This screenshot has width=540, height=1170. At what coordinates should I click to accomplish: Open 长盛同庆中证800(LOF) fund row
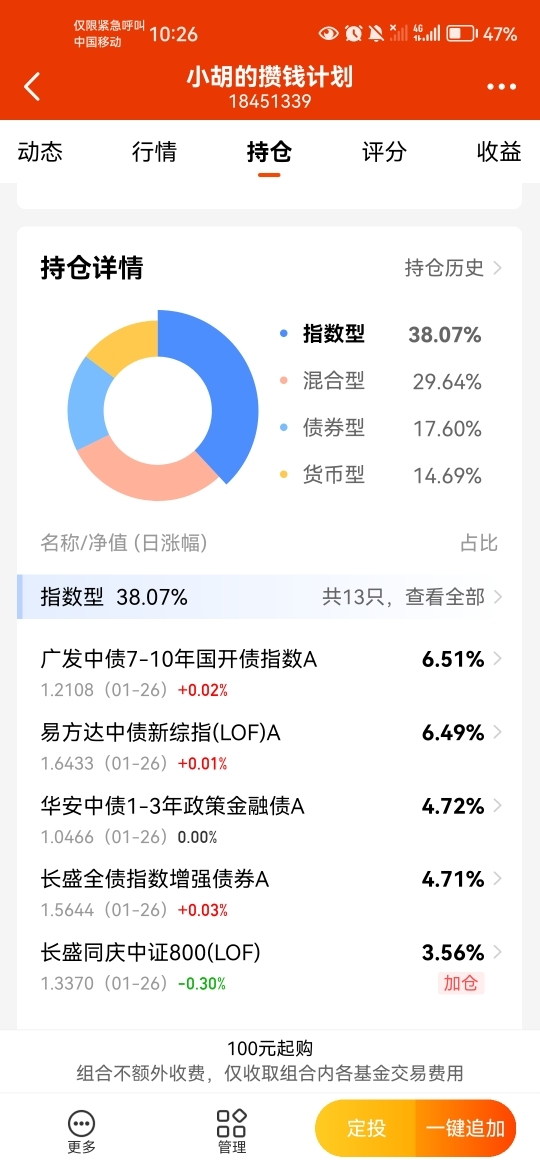tap(270, 968)
